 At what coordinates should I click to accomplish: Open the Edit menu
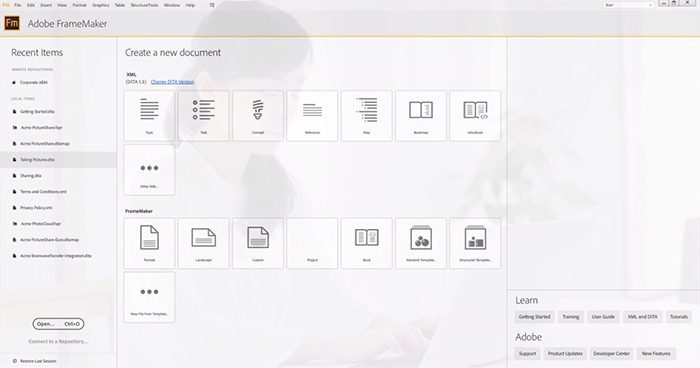click(31, 5)
